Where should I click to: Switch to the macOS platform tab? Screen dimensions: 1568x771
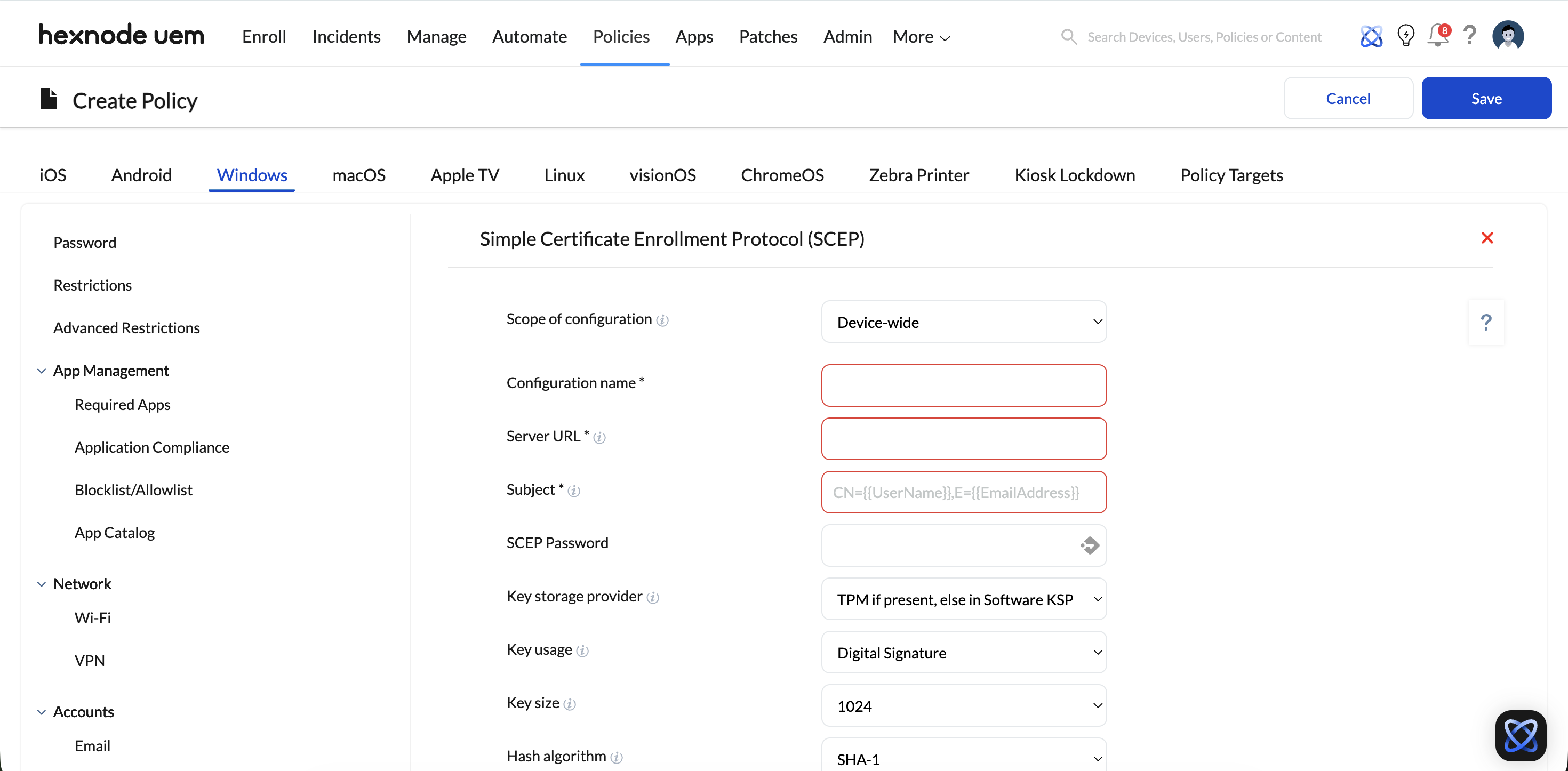pyautogui.click(x=358, y=175)
